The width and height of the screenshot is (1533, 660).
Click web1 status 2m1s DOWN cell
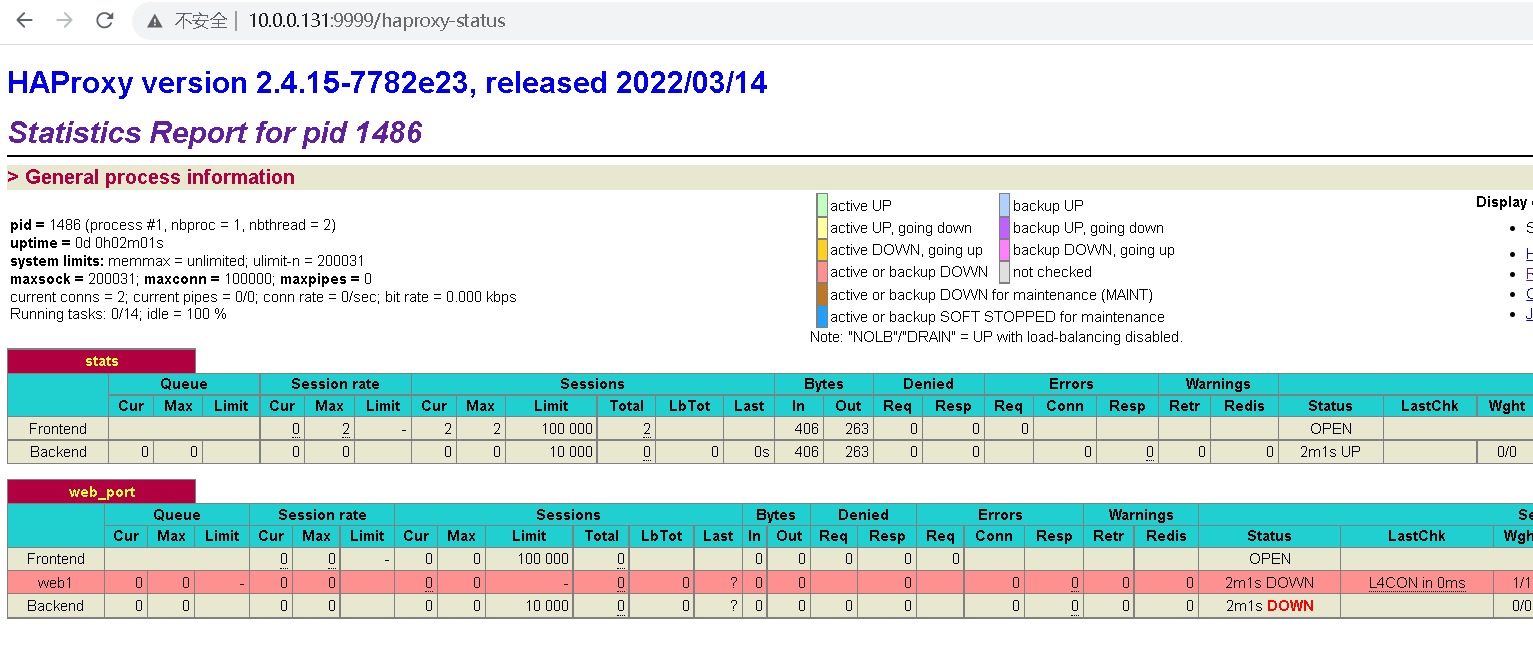point(1270,583)
